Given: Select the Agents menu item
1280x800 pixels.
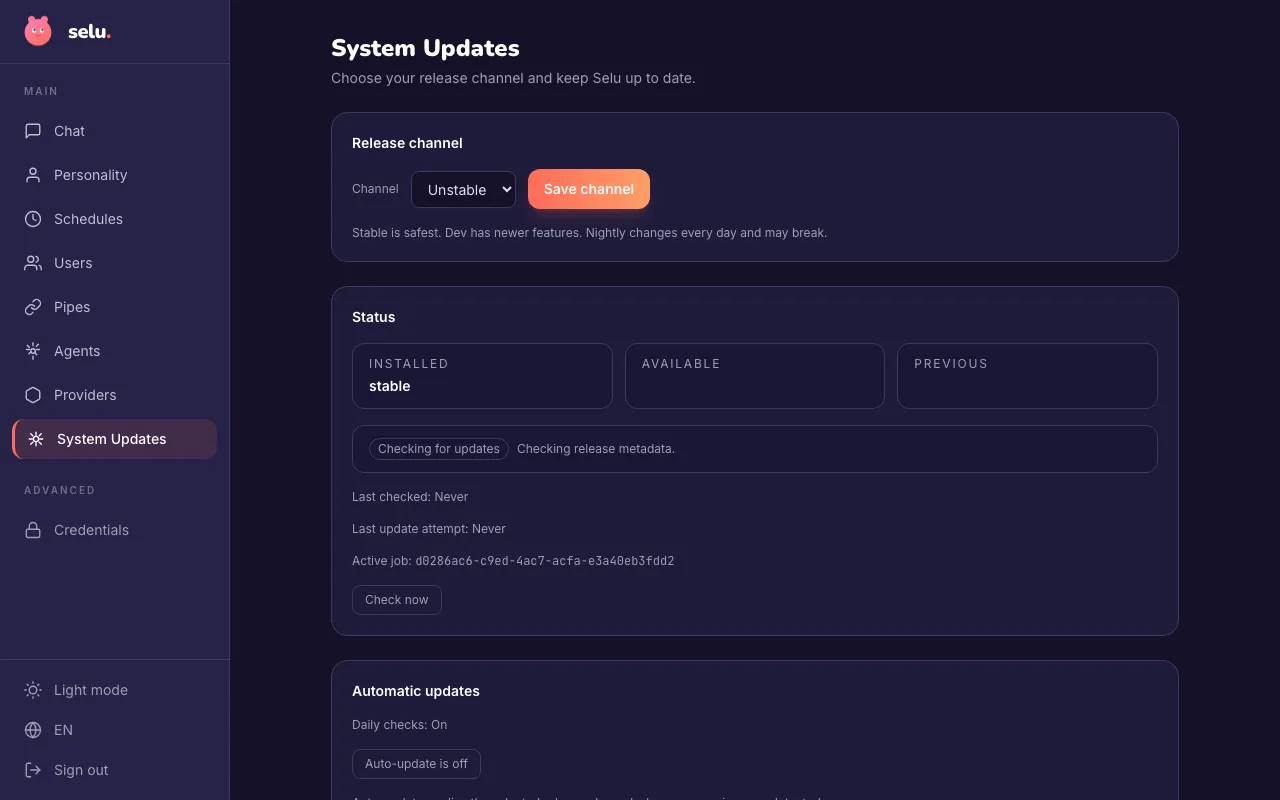Looking at the screenshot, I should tap(114, 351).
